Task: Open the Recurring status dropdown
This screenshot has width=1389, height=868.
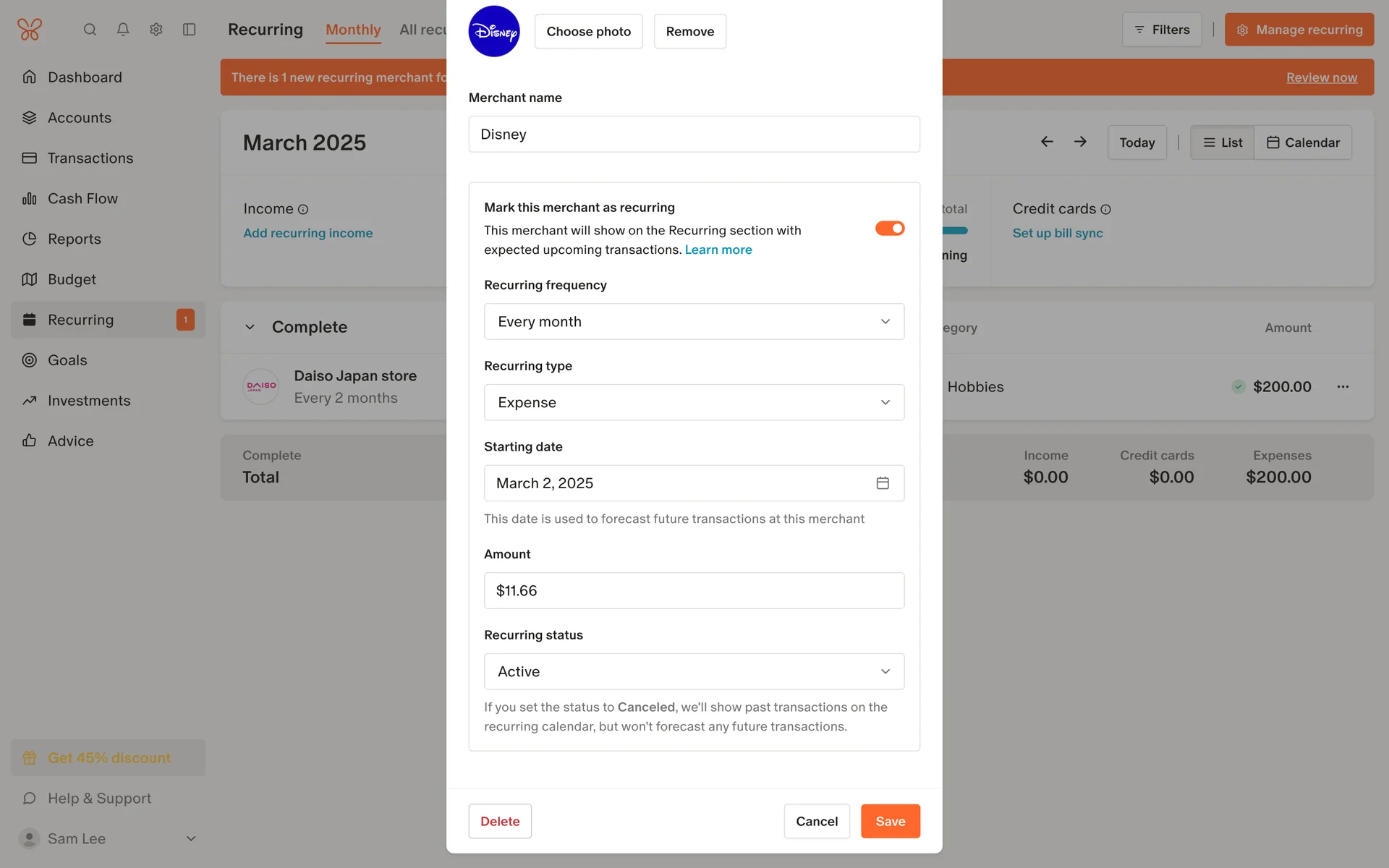Action: point(694,672)
